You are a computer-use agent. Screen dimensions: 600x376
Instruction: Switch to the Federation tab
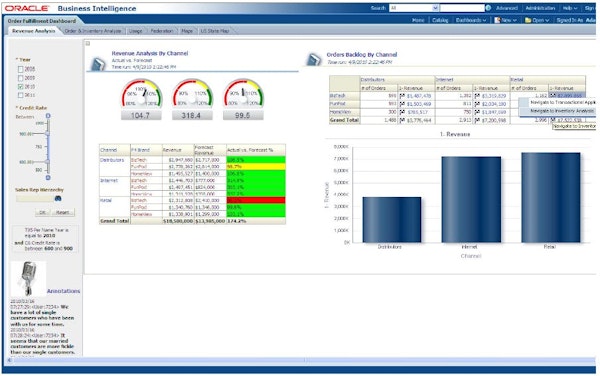pos(161,31)
